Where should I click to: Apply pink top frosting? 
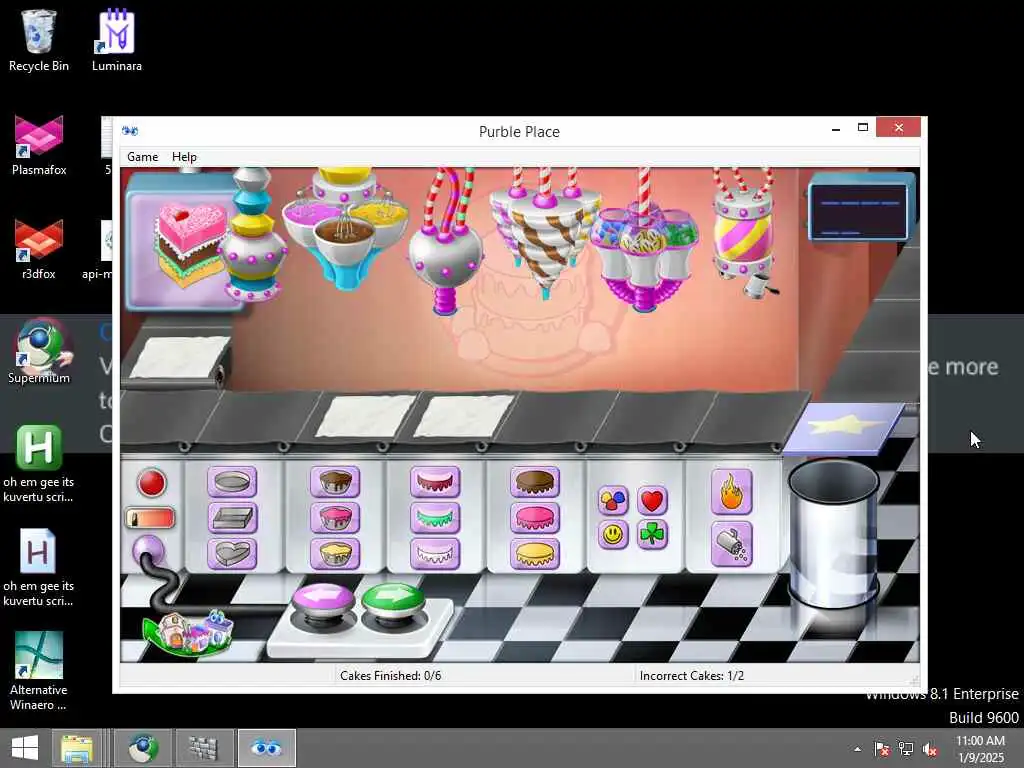(x=535, y=518)
